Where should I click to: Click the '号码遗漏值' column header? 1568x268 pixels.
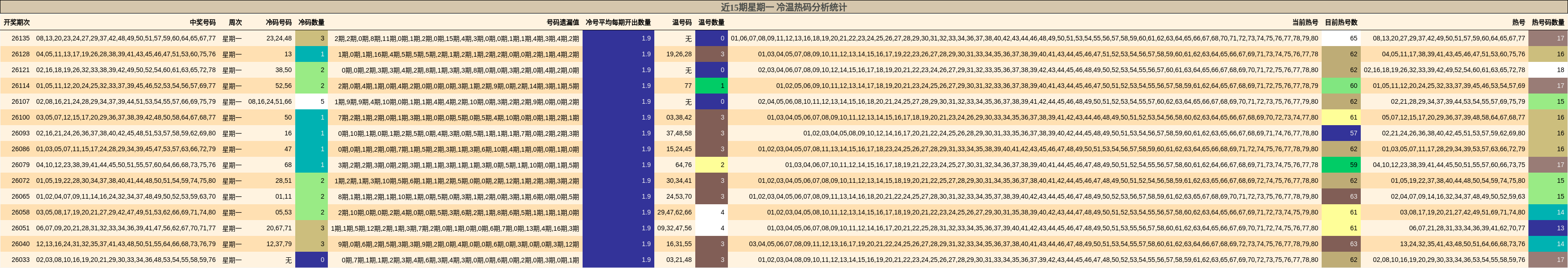[x=563, y=22]
